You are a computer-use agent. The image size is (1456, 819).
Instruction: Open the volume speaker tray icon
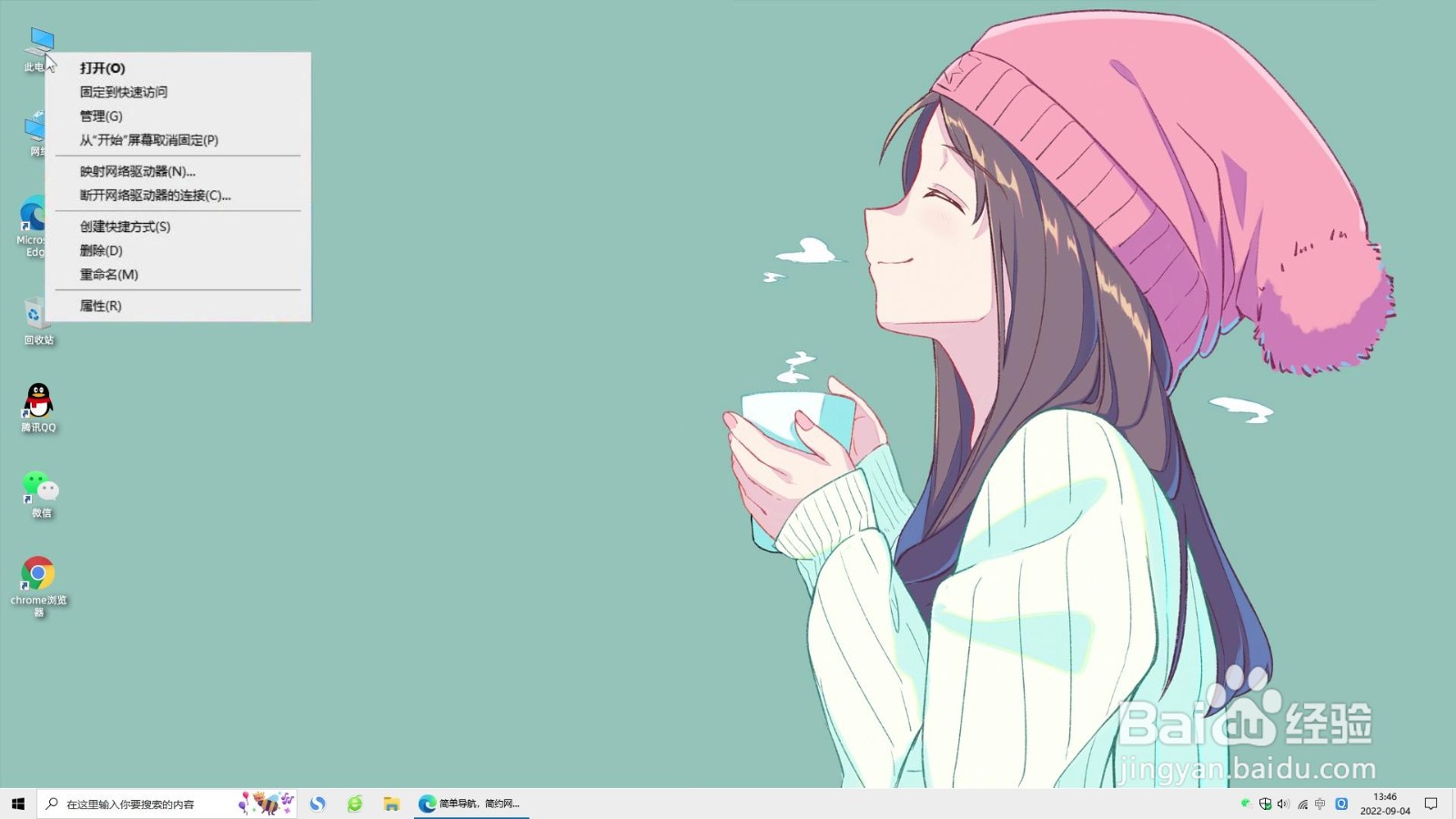1283,804
